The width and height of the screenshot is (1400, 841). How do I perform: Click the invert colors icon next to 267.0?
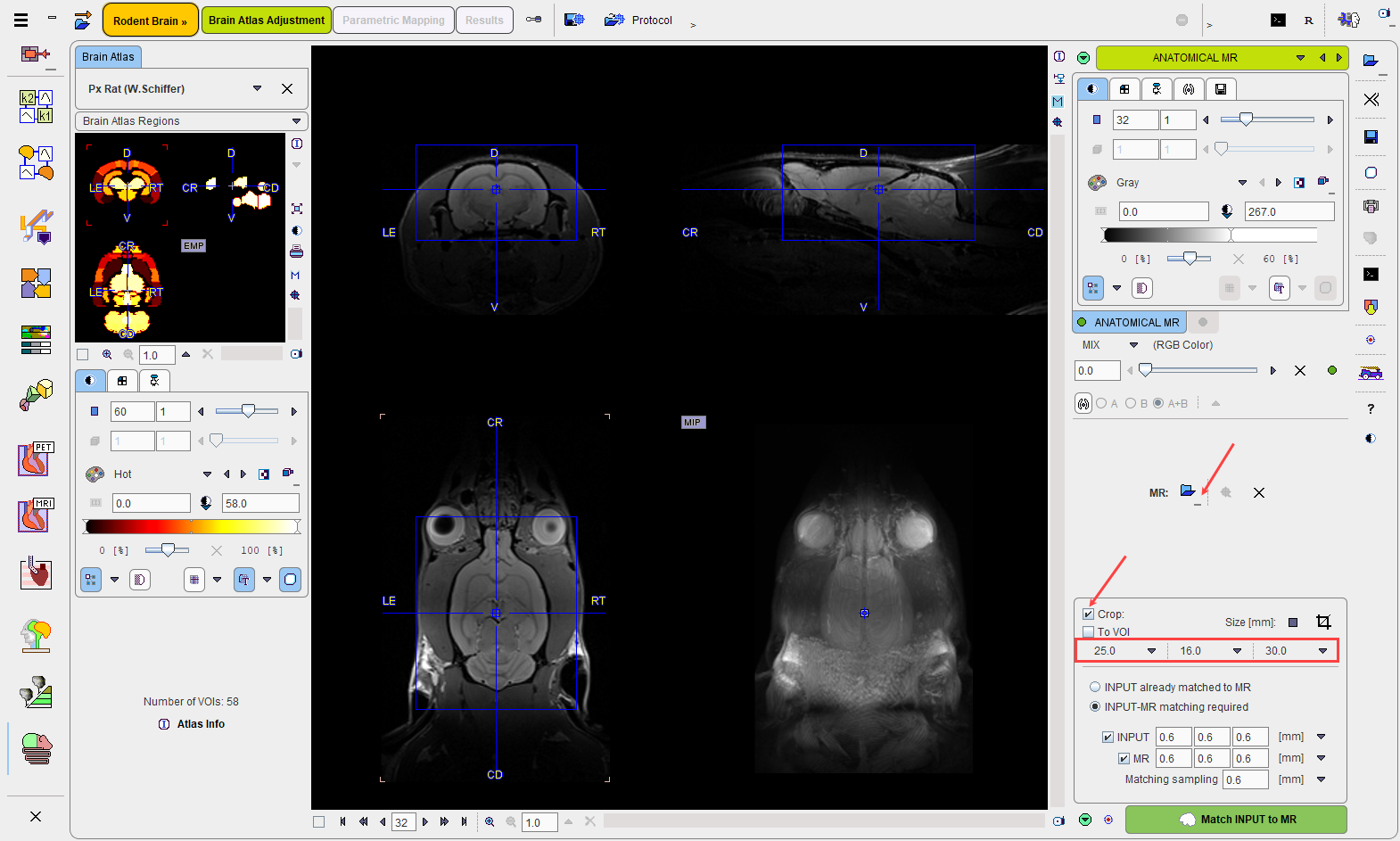1227,211
